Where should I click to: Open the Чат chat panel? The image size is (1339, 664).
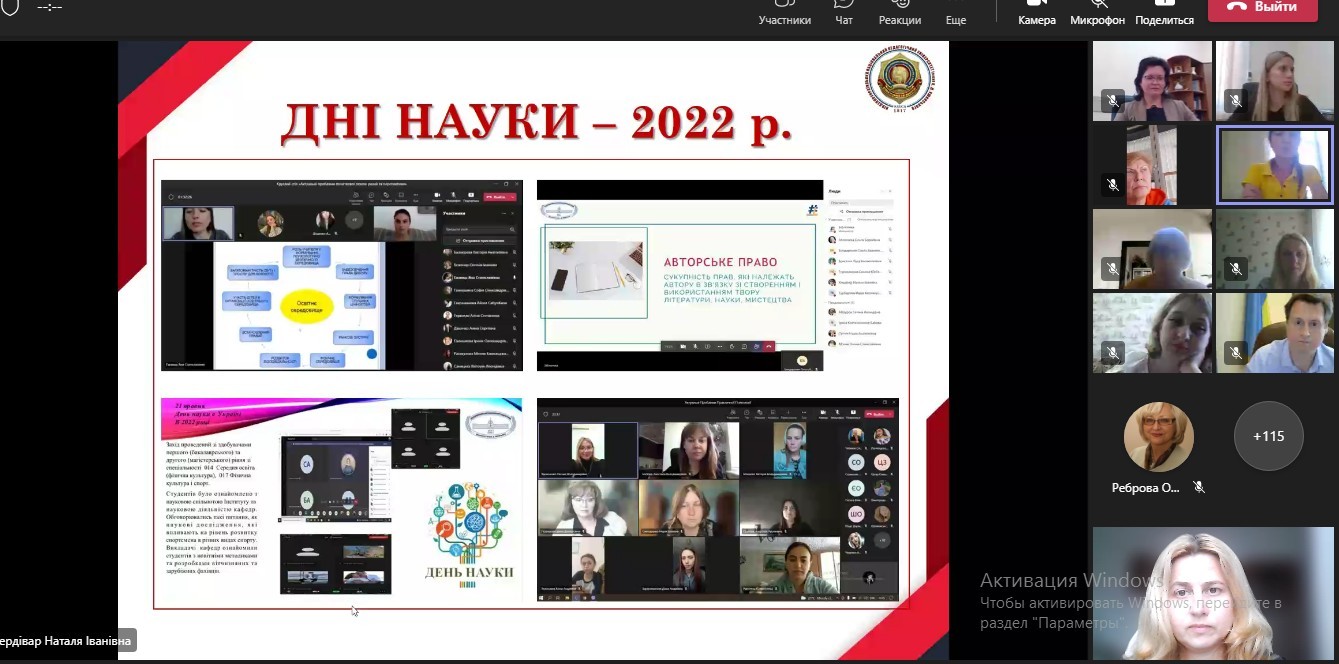[x=844, y=12]
